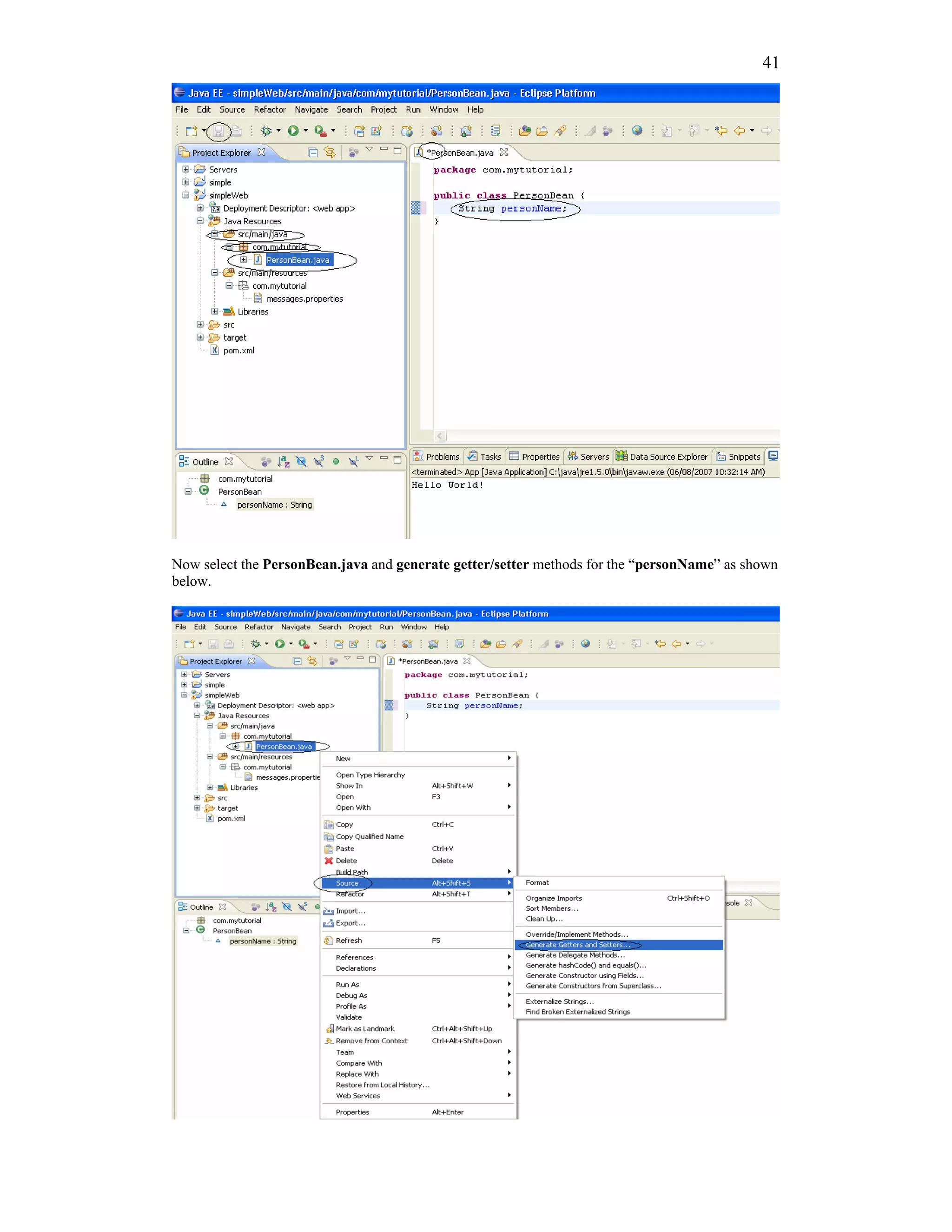Click the Open Task pen icon in upper toolbar
The width and height of the screenshot is (952, 1232).
pyautogui.click(x=561, y=131)
